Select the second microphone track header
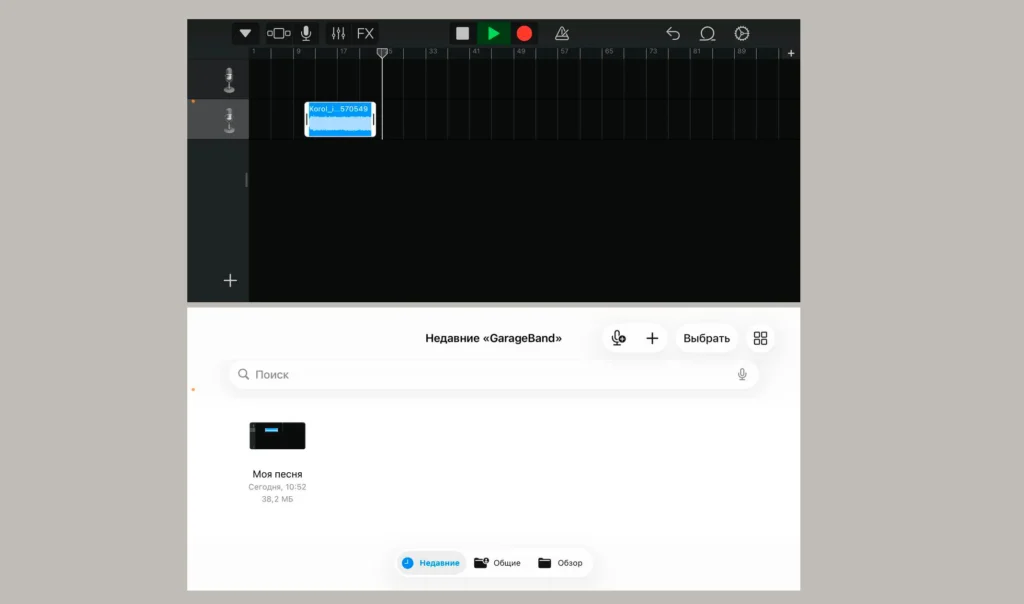The width and height of the screenshot is (1024, 604). 218,119
